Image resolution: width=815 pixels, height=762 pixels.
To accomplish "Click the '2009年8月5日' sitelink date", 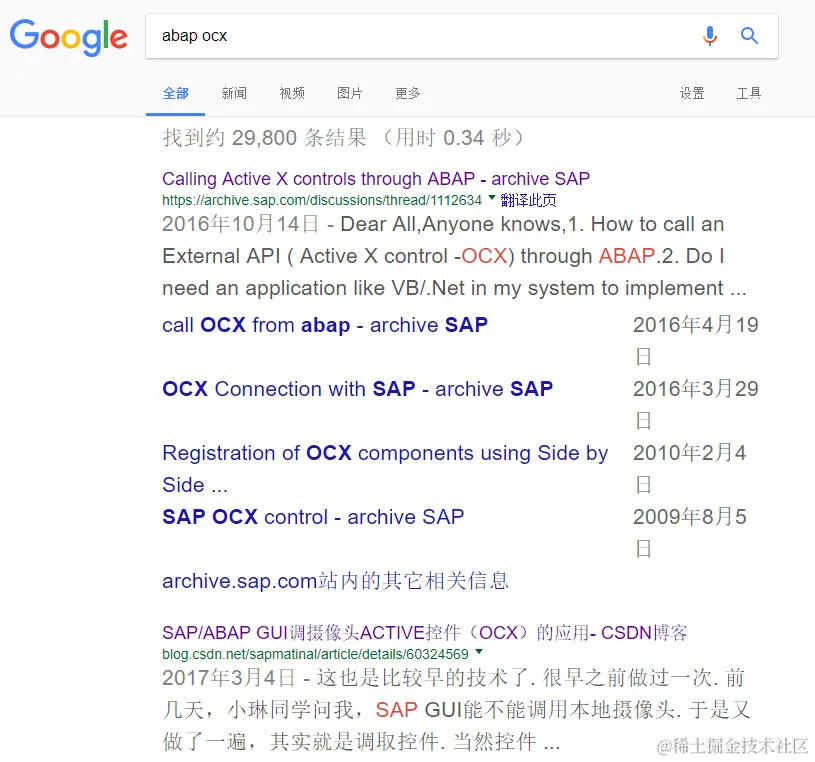I will coord(690,533).
